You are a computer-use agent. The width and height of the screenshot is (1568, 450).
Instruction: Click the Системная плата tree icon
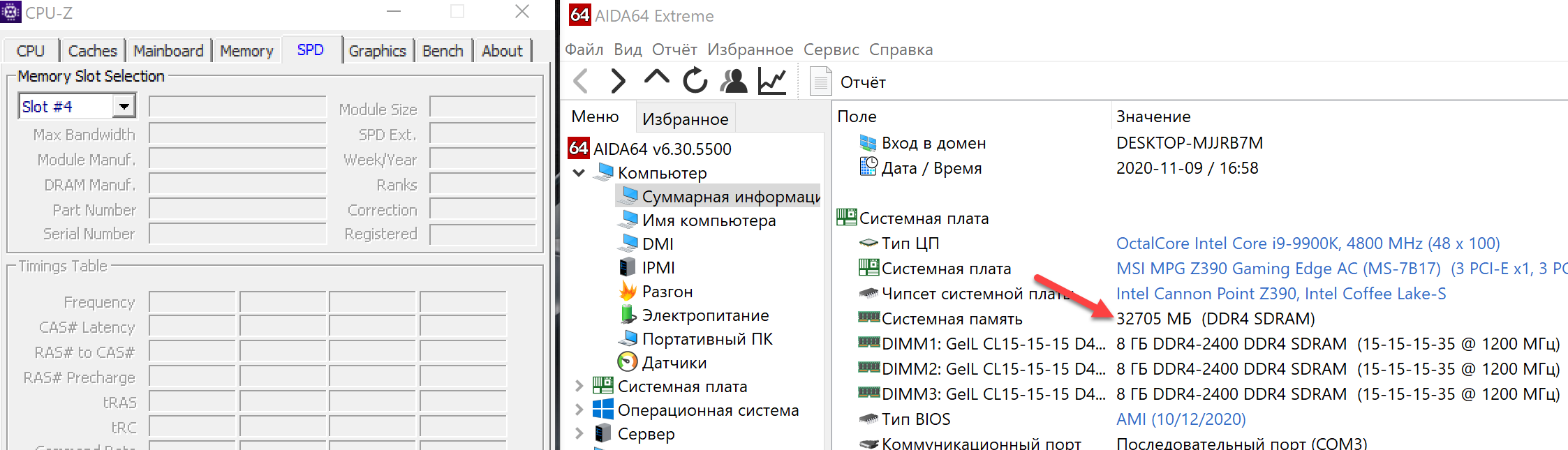click(x=603, y=386)
